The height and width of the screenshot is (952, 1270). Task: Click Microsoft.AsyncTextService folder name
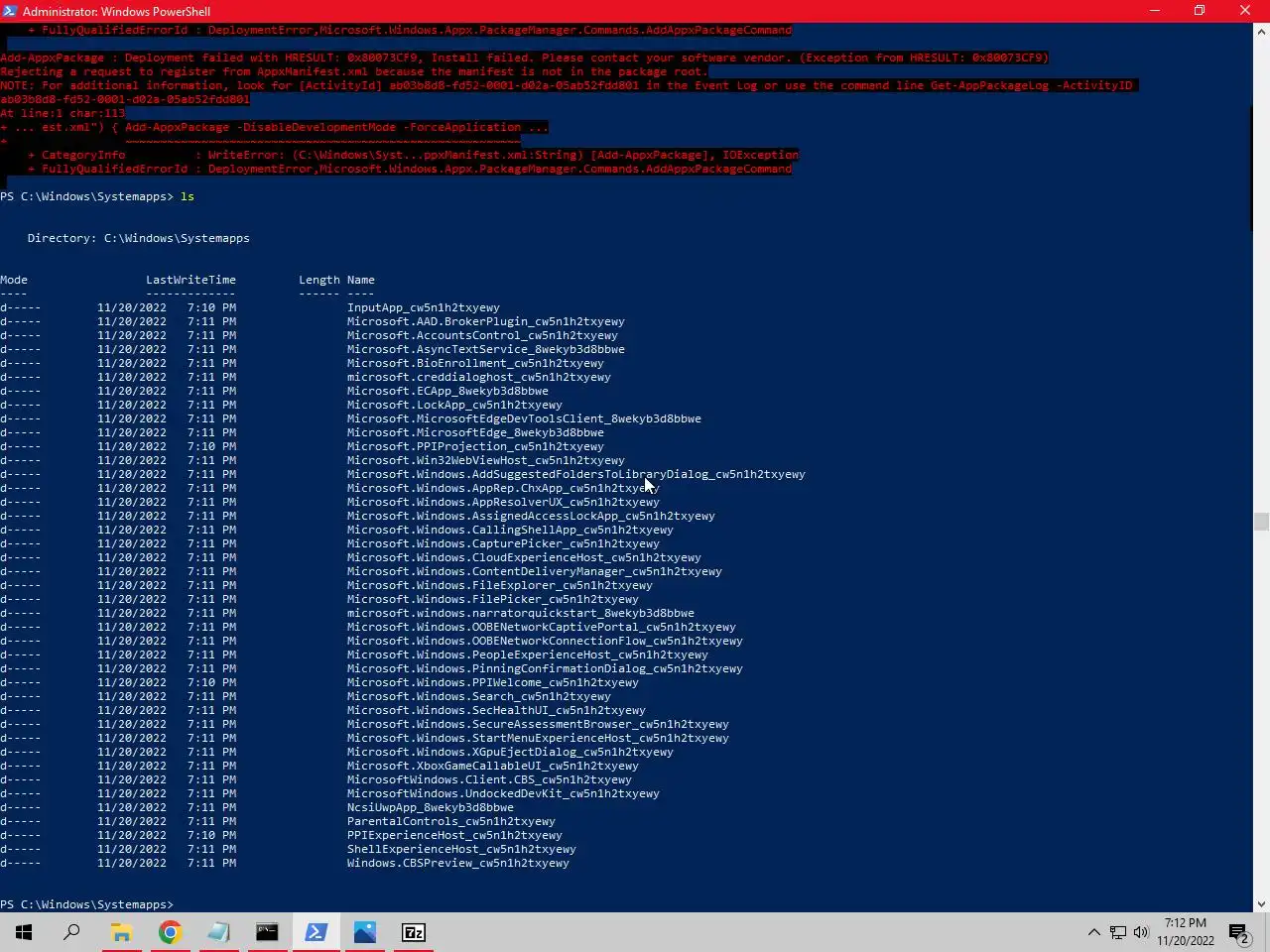[x=486, y=349]
